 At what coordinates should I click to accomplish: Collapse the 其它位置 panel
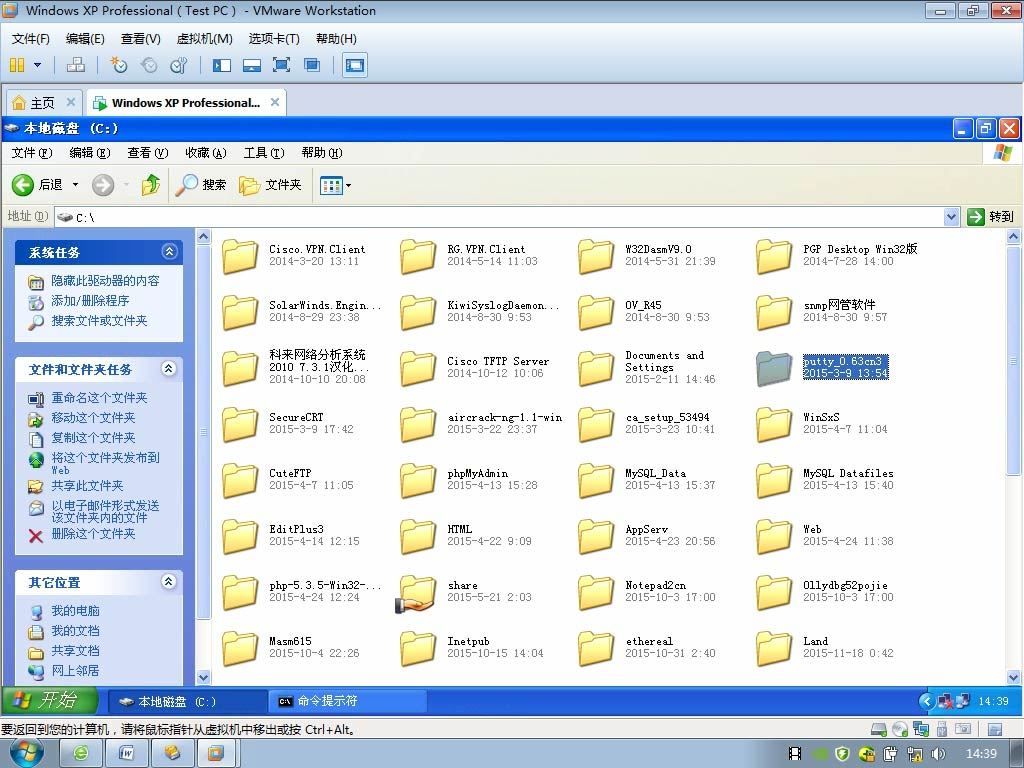tap(168, 581)
